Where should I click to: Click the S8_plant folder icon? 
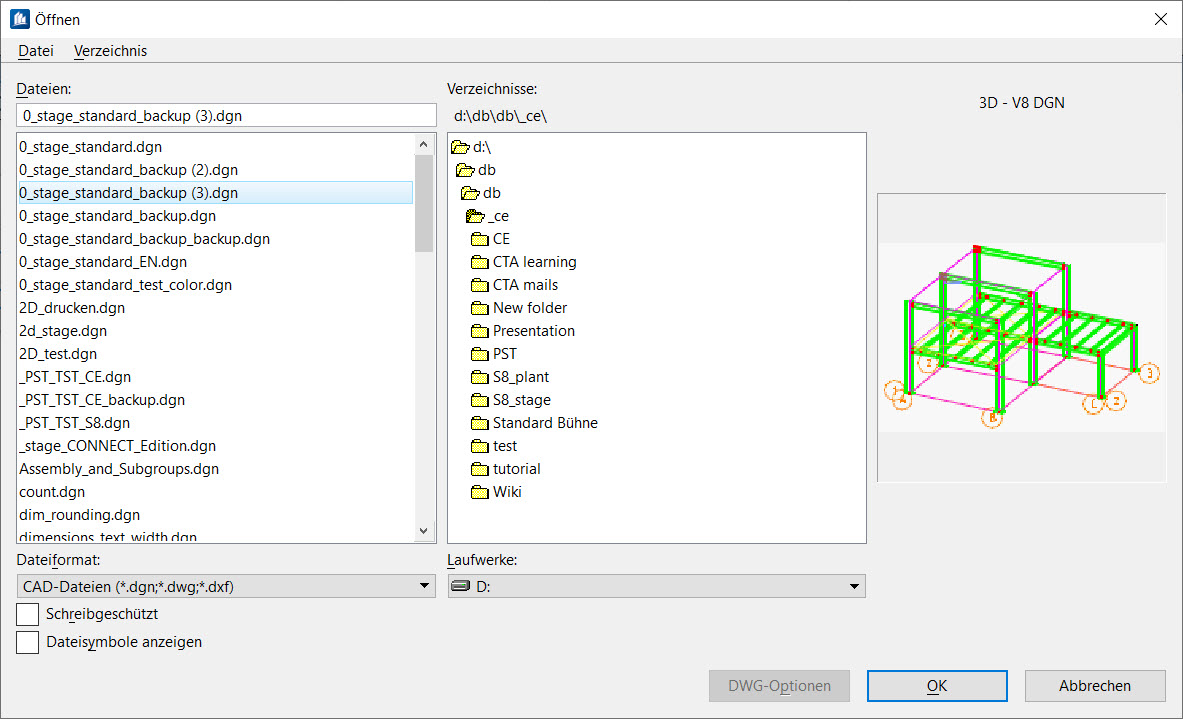[x=480, y=377]
